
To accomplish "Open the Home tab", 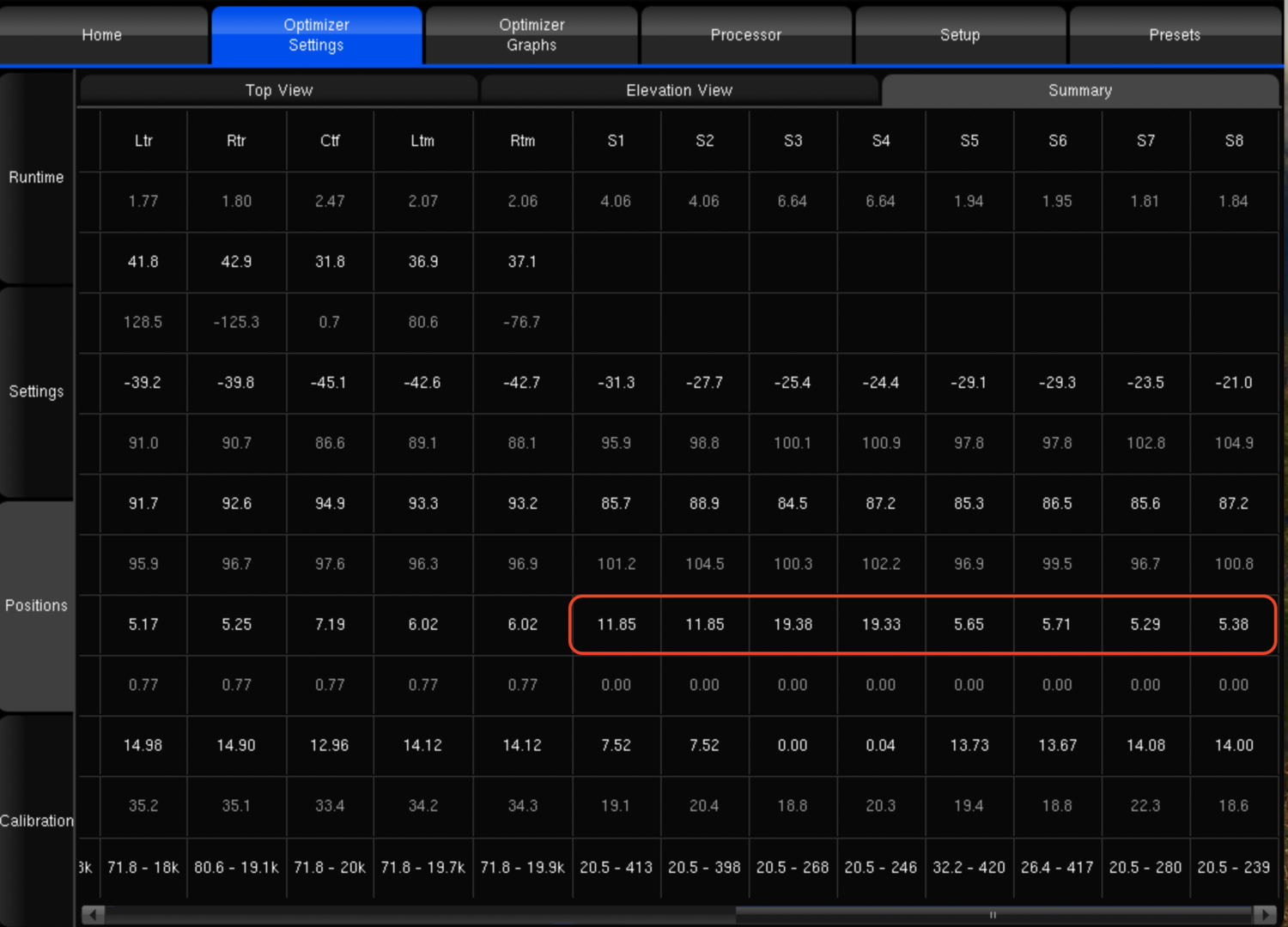I will coord(102,35).
